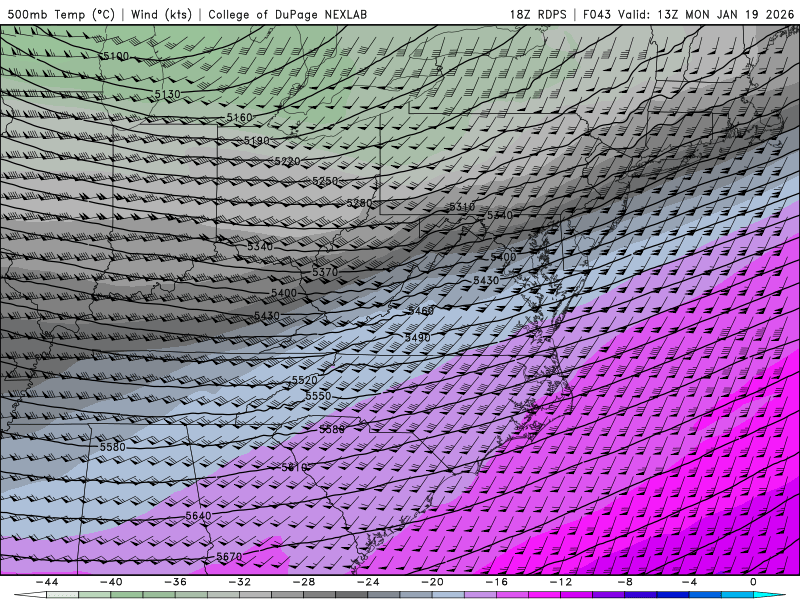Click the -8 colorbar scale label
This screenshot has height=600, width=800.
[x=626, y=582]
